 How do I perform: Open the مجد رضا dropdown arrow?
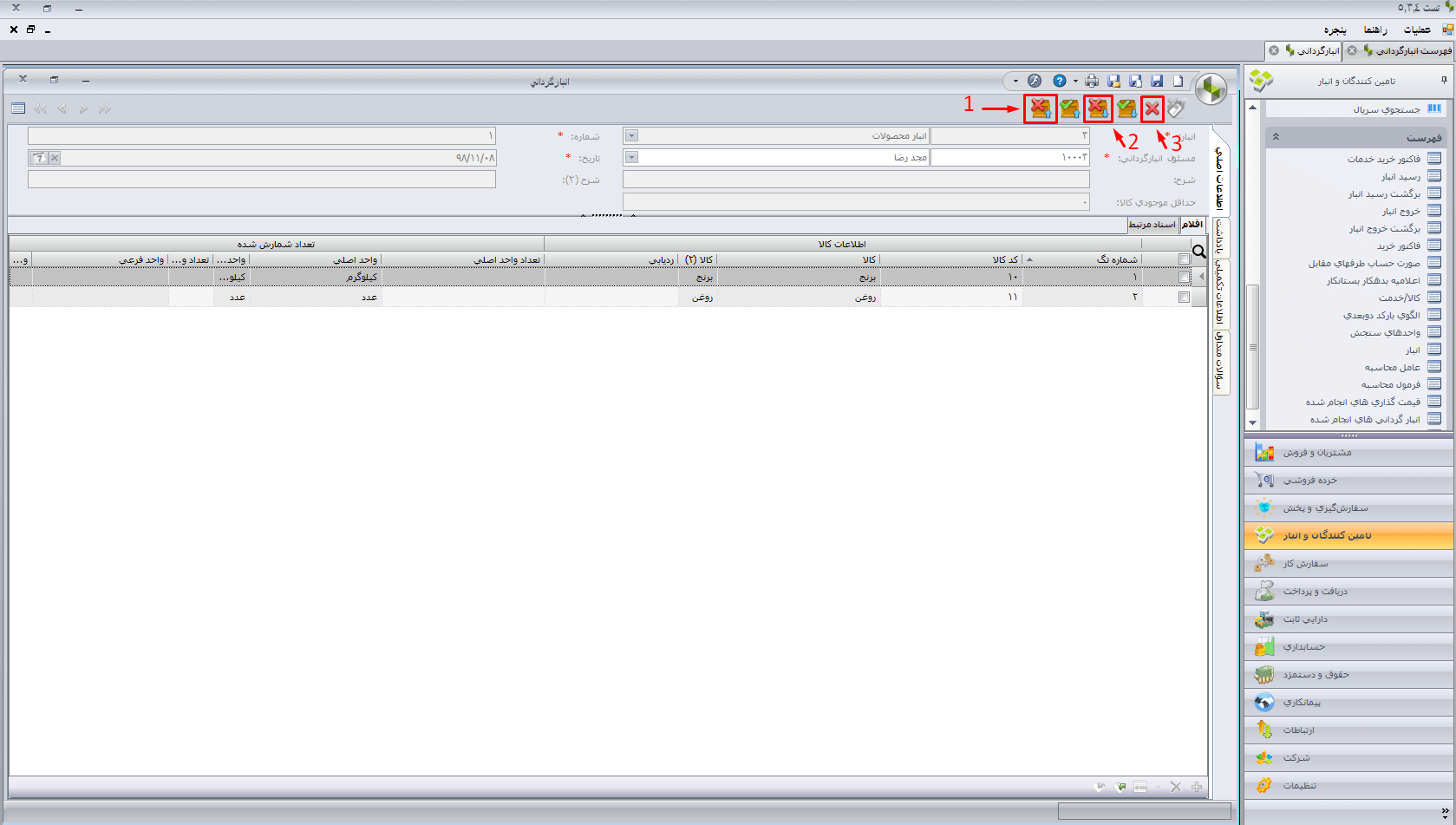coord(631,157)
